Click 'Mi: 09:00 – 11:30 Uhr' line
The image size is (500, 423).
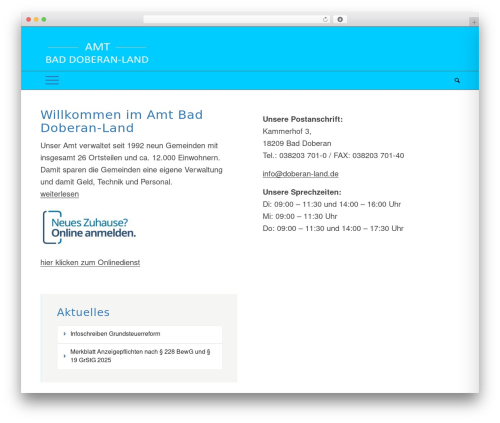300,216
